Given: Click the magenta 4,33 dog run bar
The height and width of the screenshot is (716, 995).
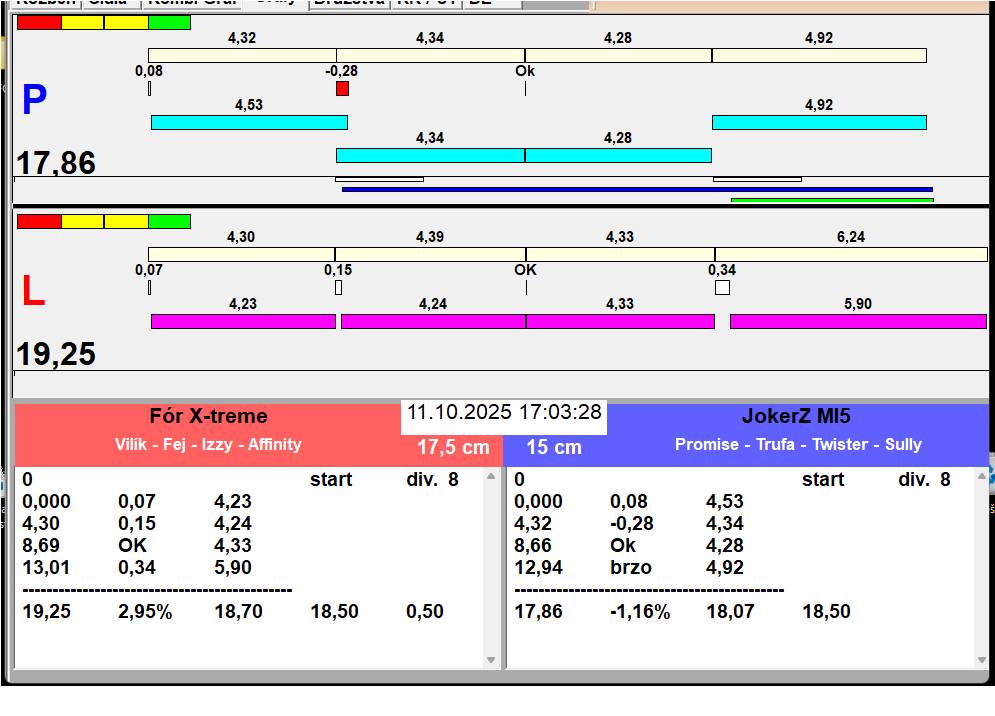Looking at the screenshot, I should click(x=621, y=321).
